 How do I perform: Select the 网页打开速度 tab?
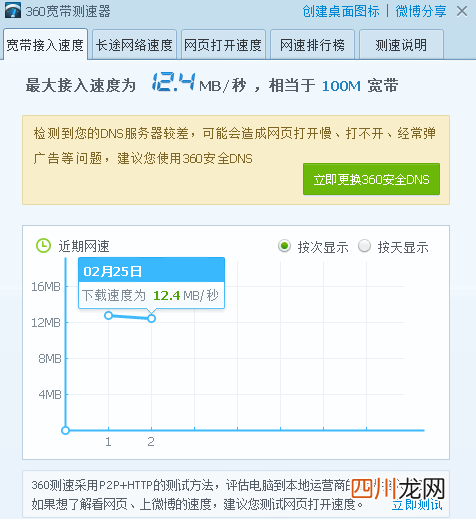pyautogui.click(x=223, y=45)
